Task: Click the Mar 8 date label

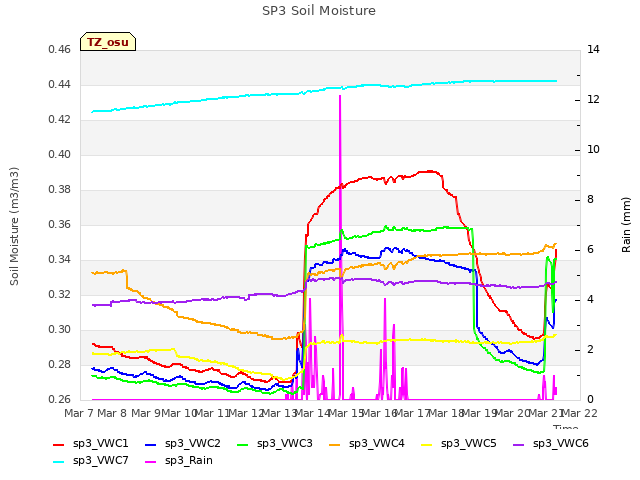Action: (112, 413)
